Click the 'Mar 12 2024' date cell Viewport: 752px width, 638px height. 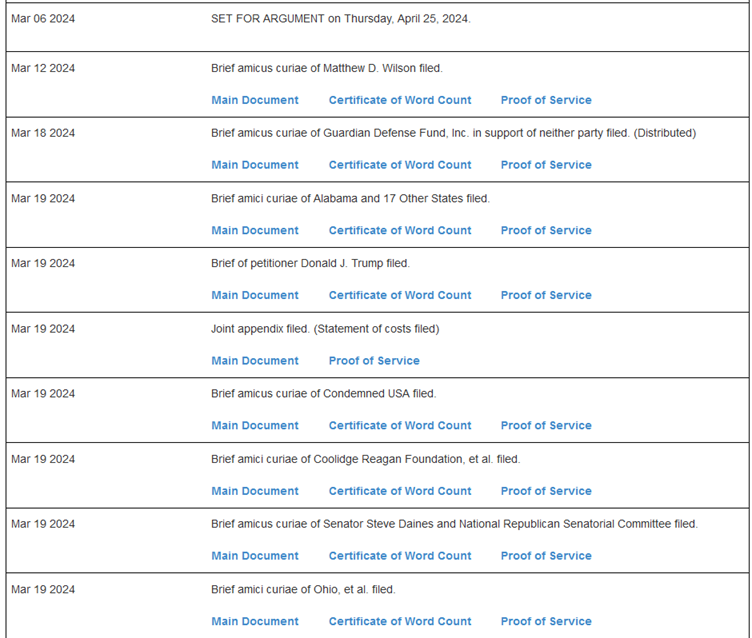point(43,68)
